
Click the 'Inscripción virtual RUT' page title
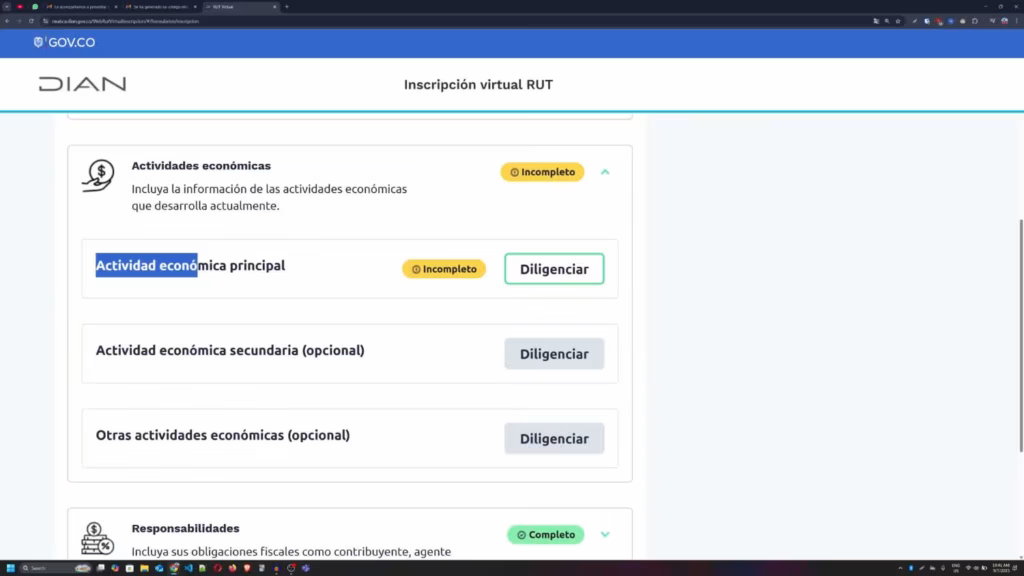click(x=478, y=85)
